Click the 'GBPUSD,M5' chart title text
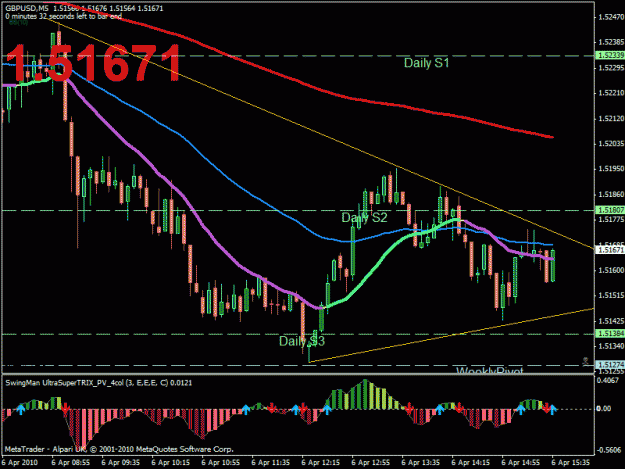This screenshot has width=625, height=469. tap(27, 8)
